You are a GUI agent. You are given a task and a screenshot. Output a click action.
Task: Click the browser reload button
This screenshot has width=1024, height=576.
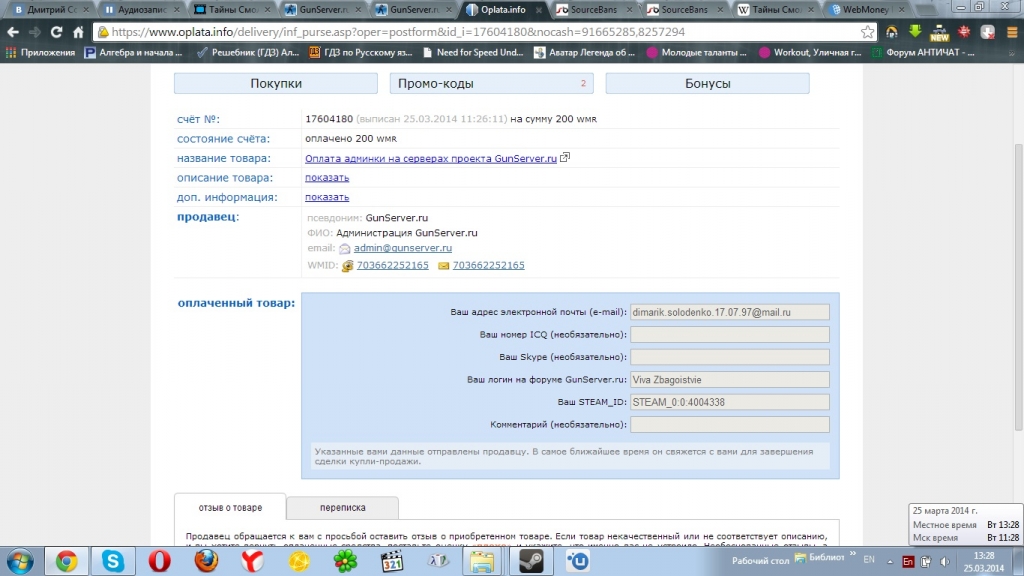tap(54, 32)
